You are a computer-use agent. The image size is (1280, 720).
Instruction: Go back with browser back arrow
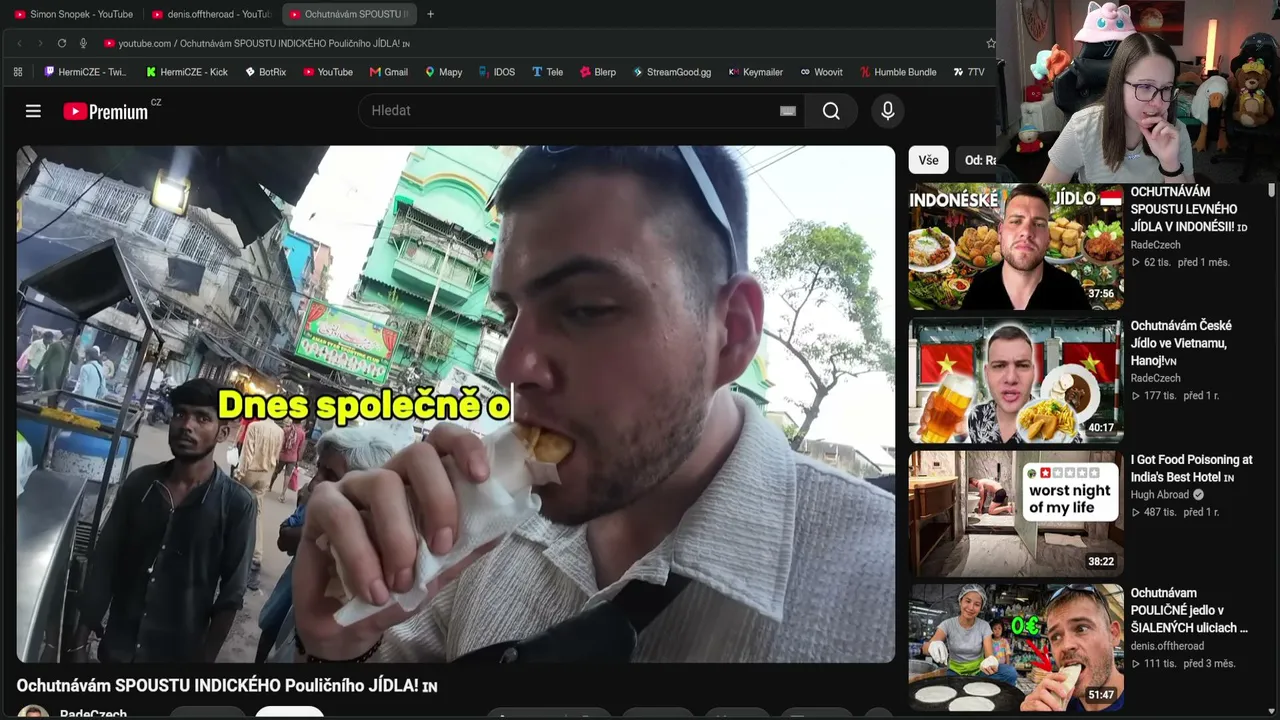(x=19, y=43)
